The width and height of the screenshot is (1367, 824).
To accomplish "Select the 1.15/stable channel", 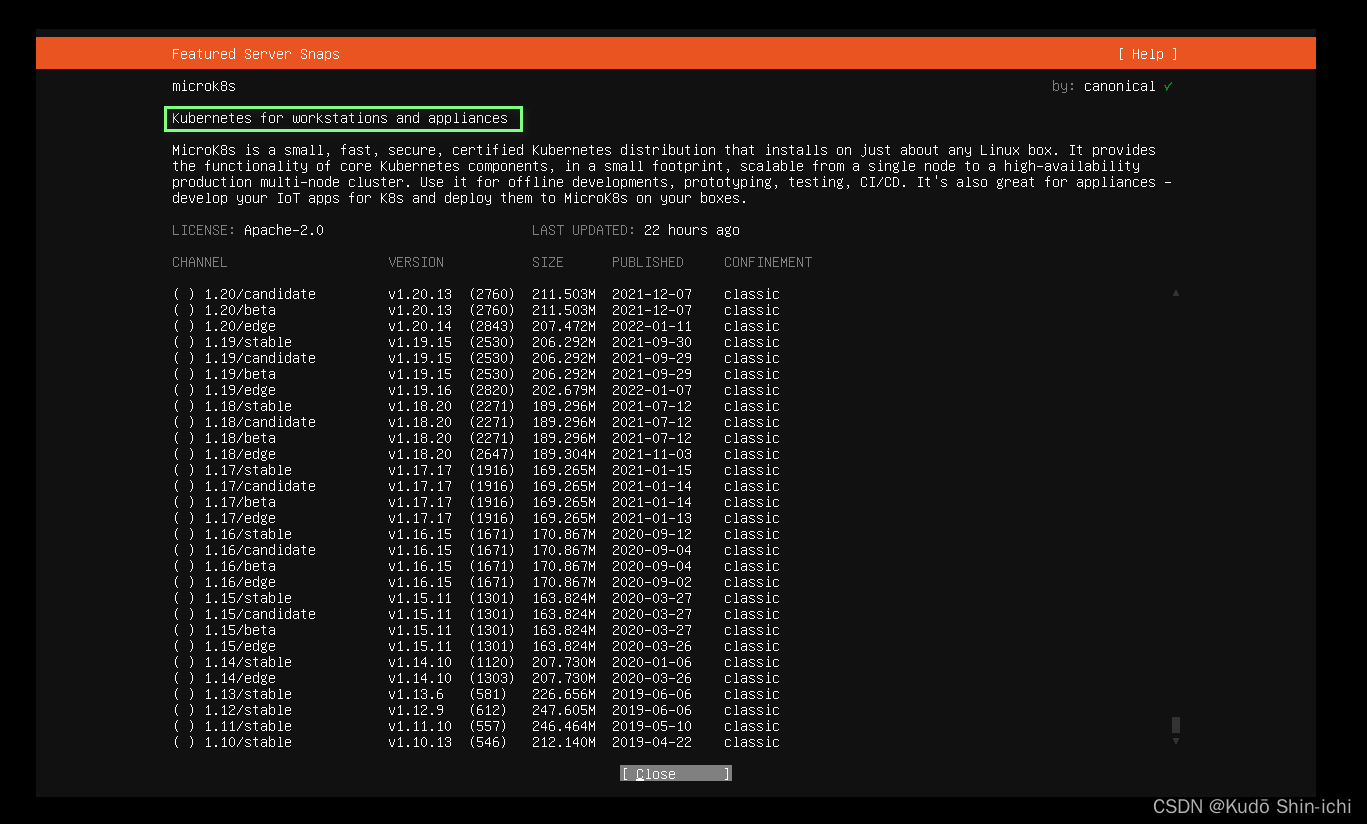I will pyautogui.click(x=476, y=598).
